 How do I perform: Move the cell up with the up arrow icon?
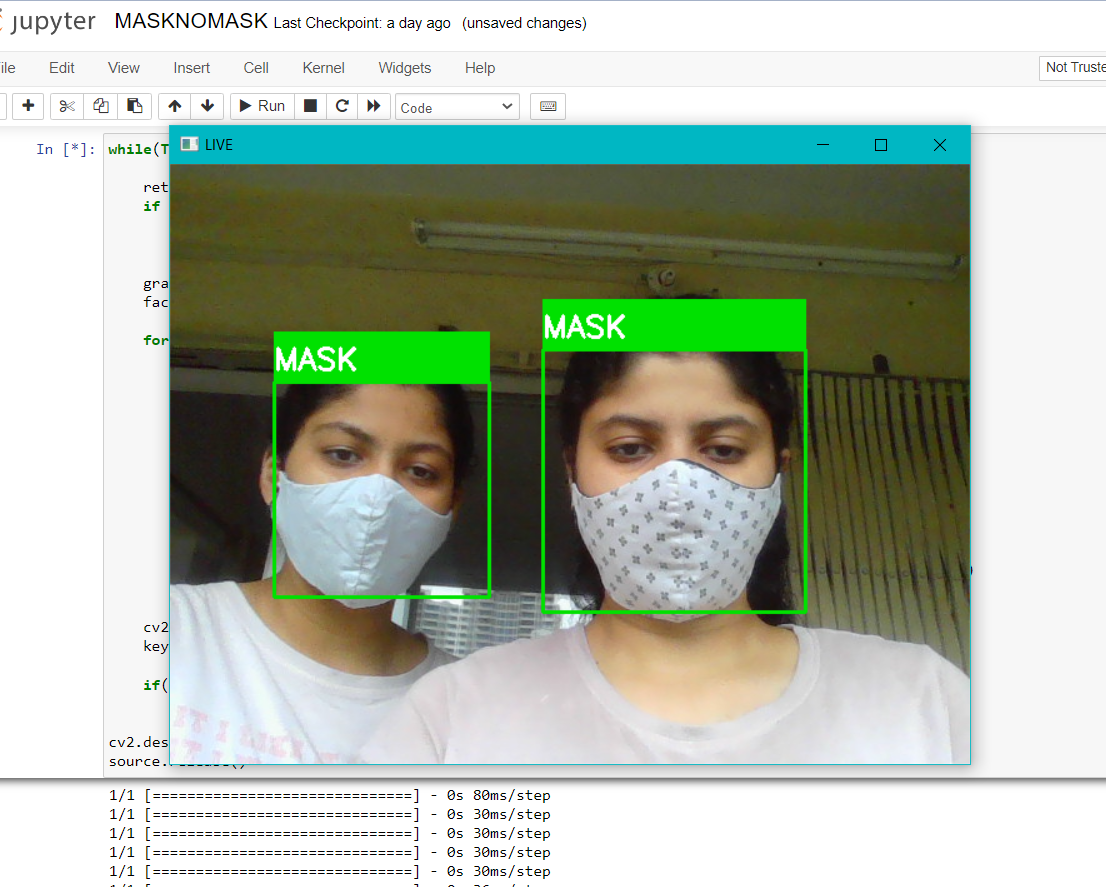[174, 105]
